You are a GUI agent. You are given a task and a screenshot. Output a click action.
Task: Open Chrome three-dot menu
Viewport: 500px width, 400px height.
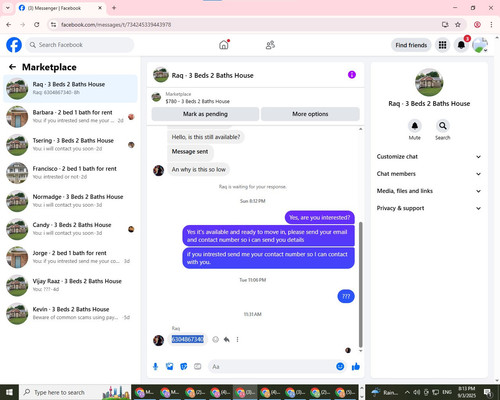click(491, 24)
